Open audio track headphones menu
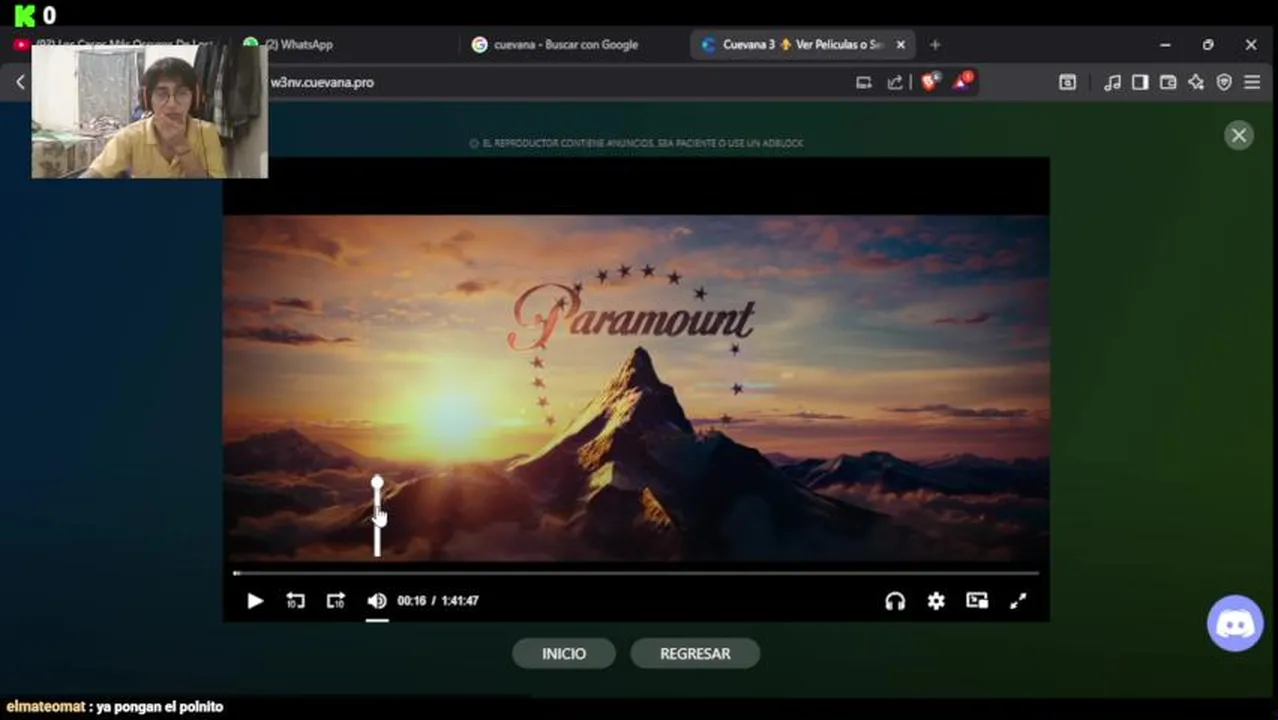 tap(895, 601)
